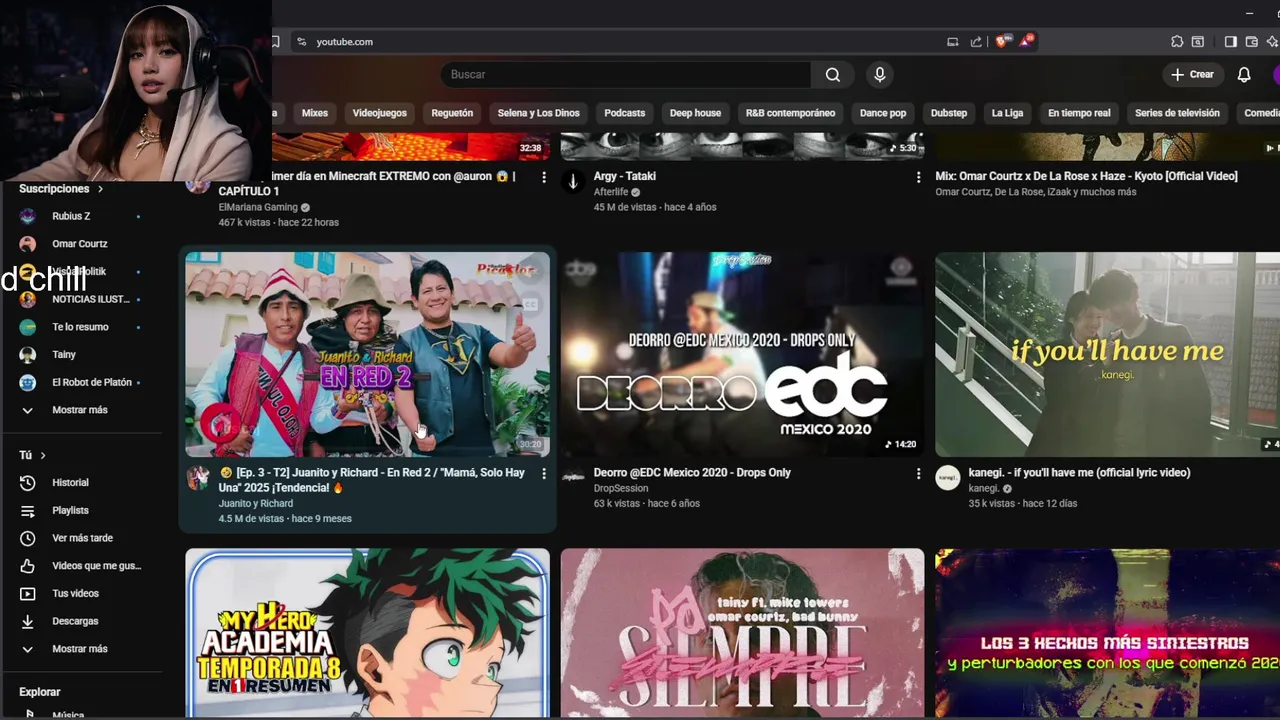Viewport: 1280px width, 720px height.
Task: Click Rubius Z channel avatar
Action: coord(28,216)
